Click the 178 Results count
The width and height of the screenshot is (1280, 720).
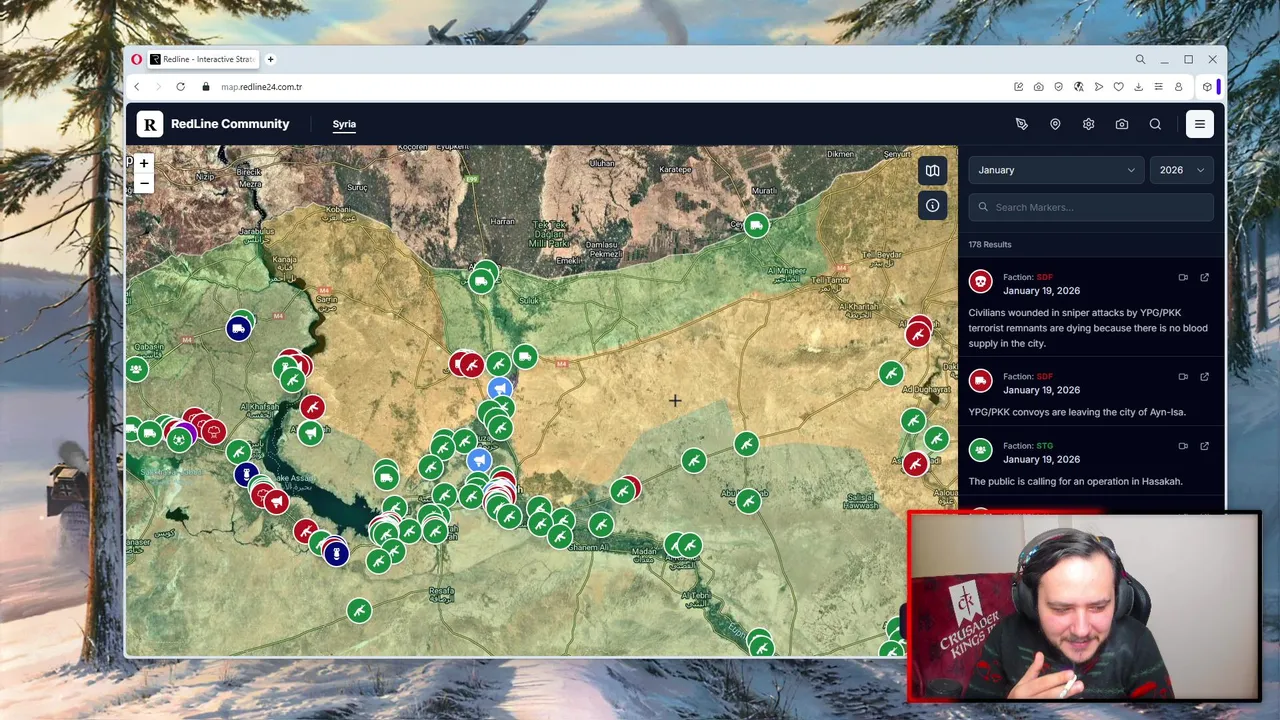tap(990, 244)
